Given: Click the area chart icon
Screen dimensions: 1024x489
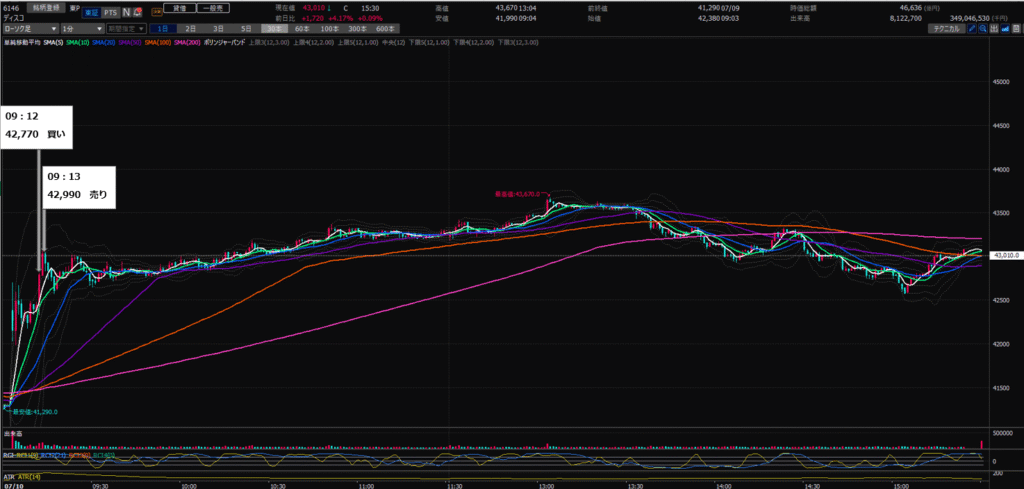Looking at the screenshot, I should point(1005,29).
